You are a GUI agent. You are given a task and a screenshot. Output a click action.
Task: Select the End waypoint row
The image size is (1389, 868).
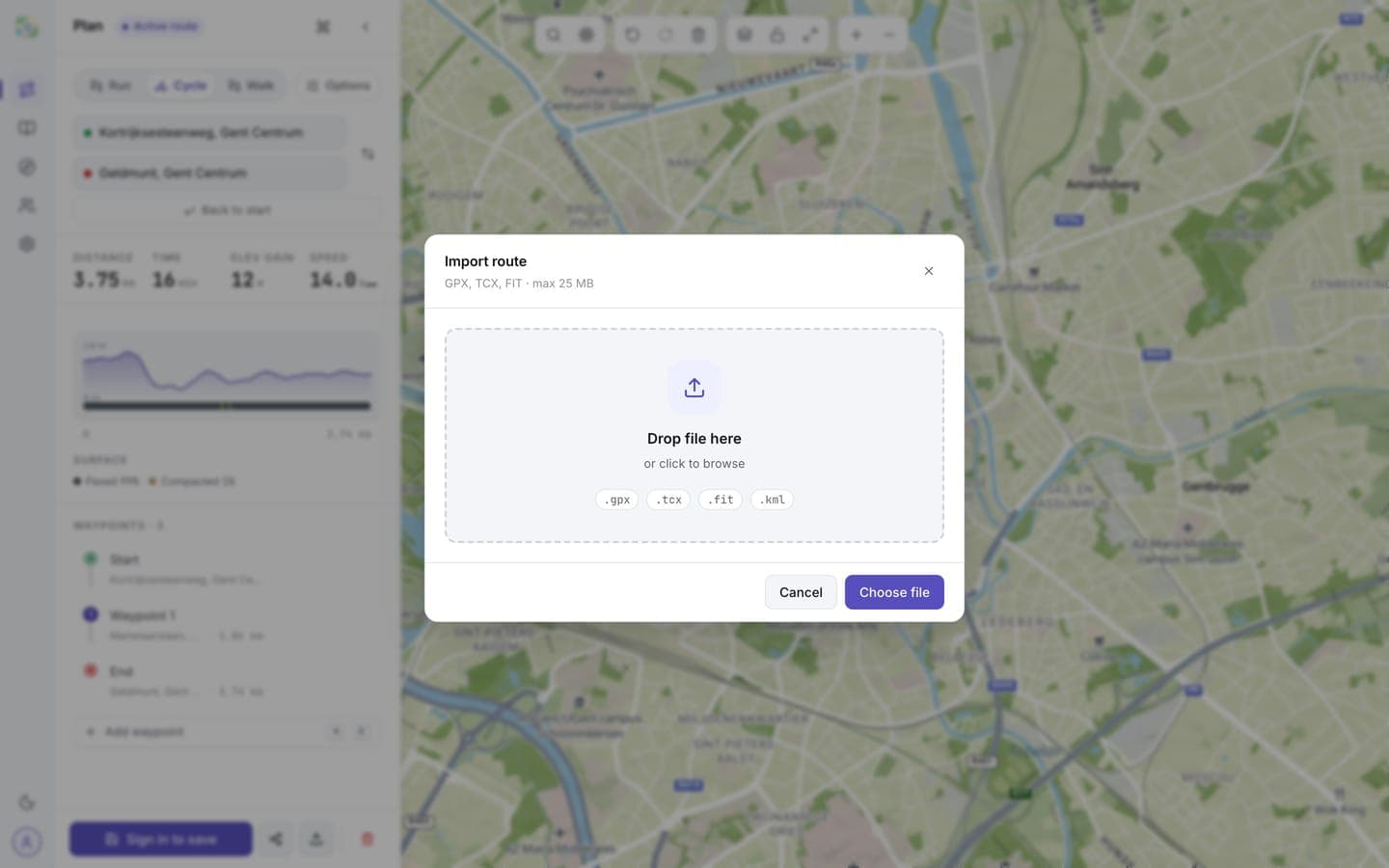[227, 680]
